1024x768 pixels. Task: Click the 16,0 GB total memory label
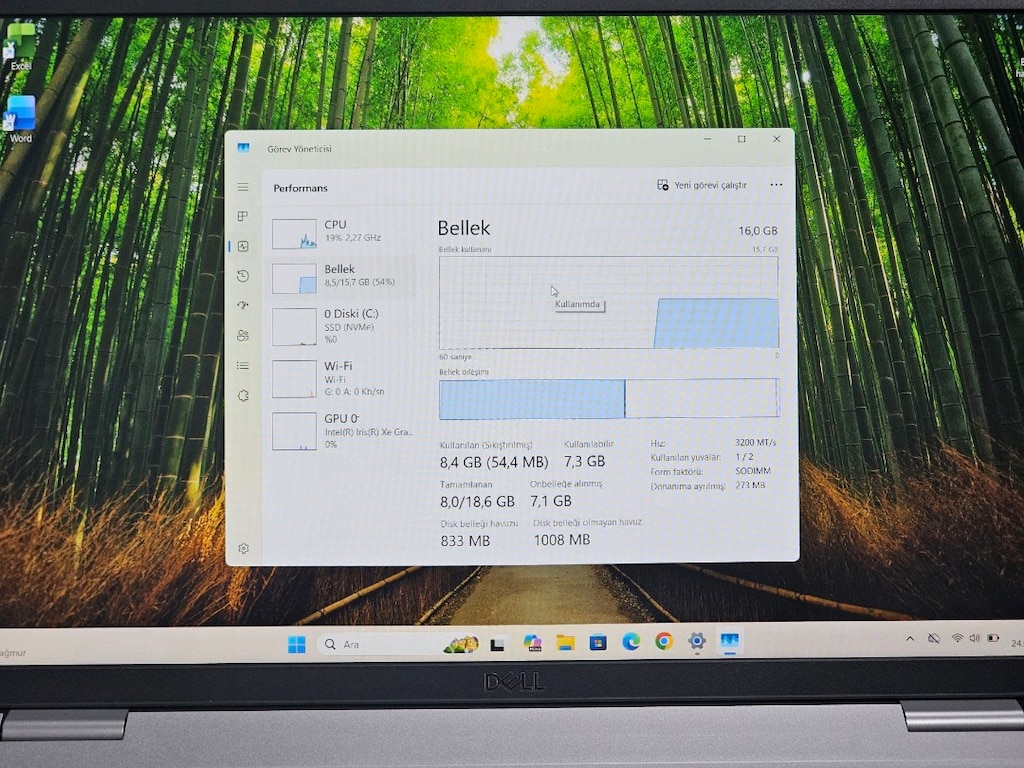(x=758, y=231)
